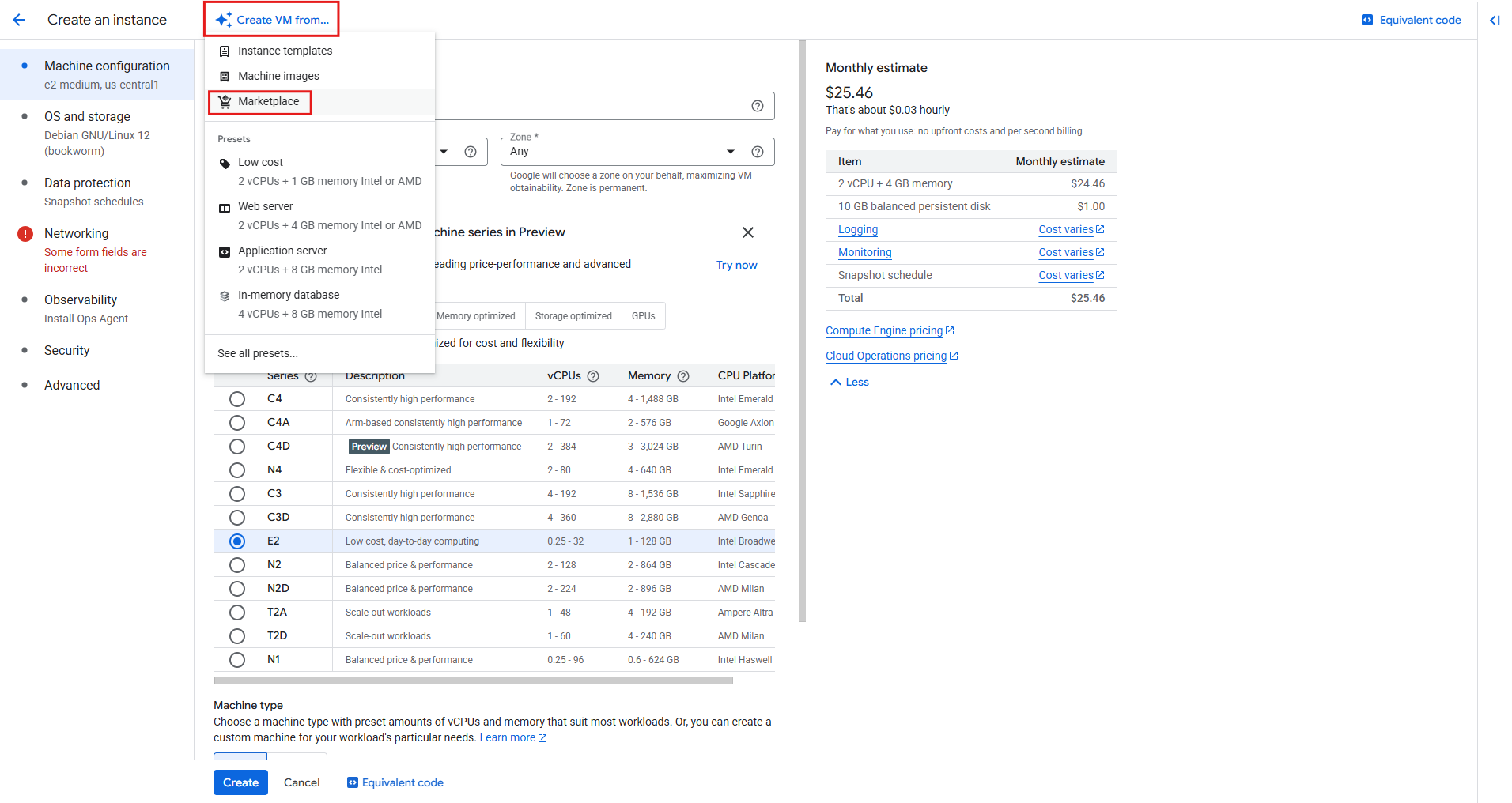
Task: Select the In-memory database preset
Action: pyautogui.click(x=289, y=295)
